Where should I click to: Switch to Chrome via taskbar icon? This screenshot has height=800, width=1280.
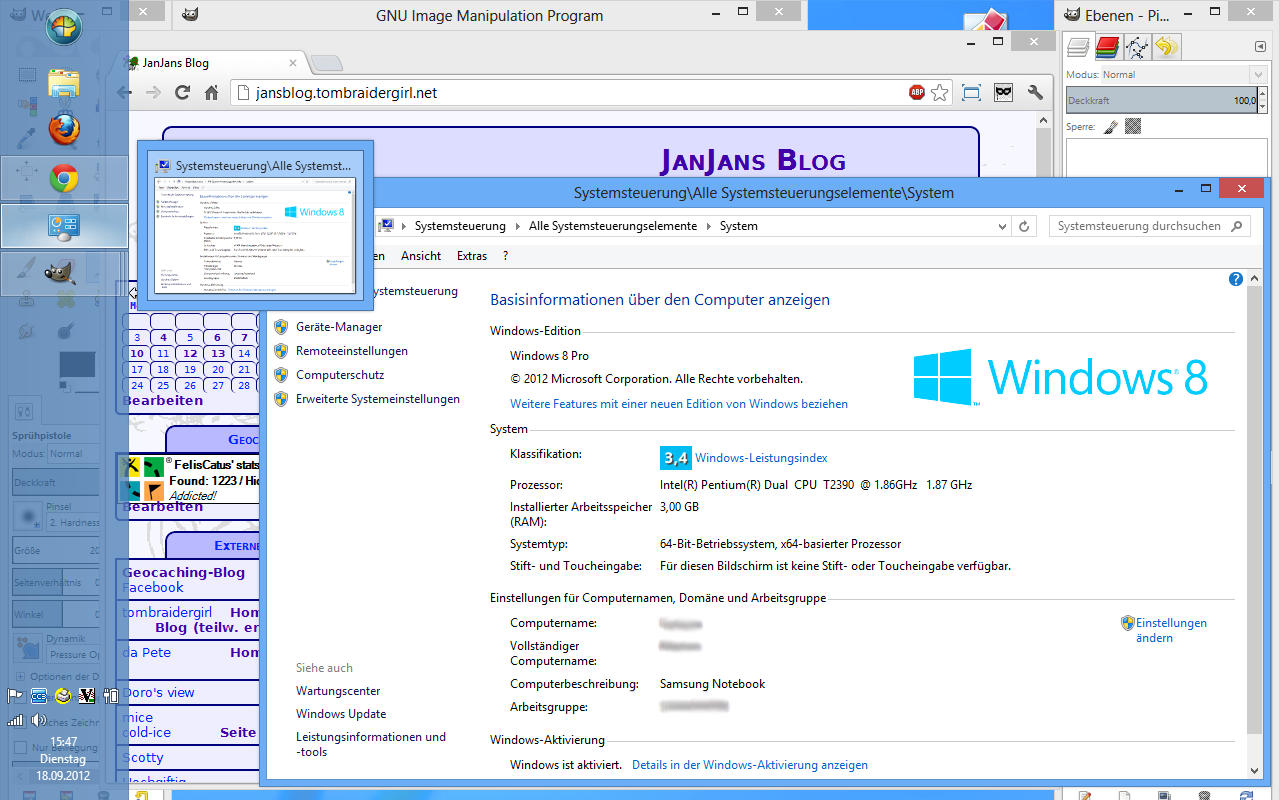coord(64,178)
